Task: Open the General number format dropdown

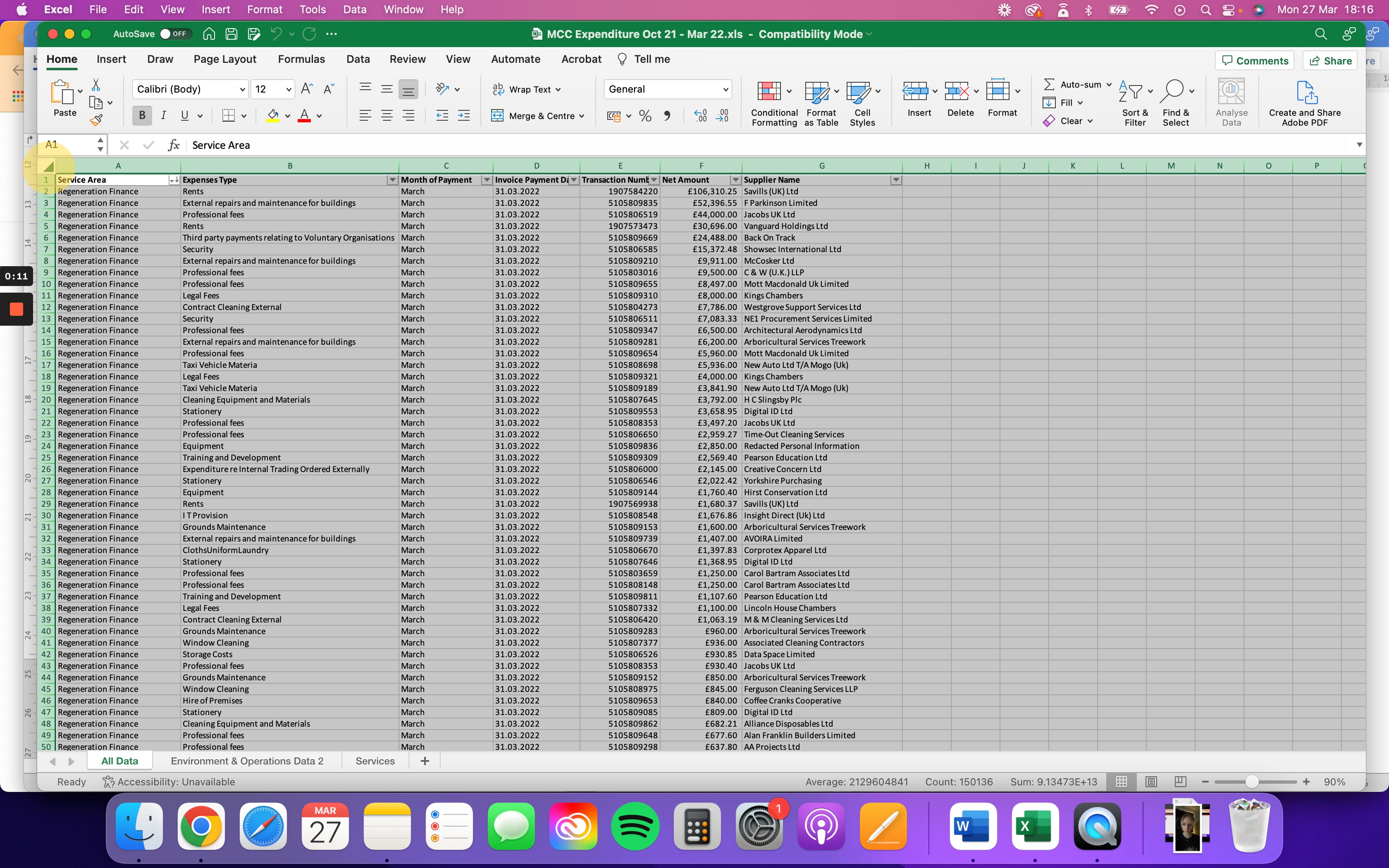Action: click(726, 89)
